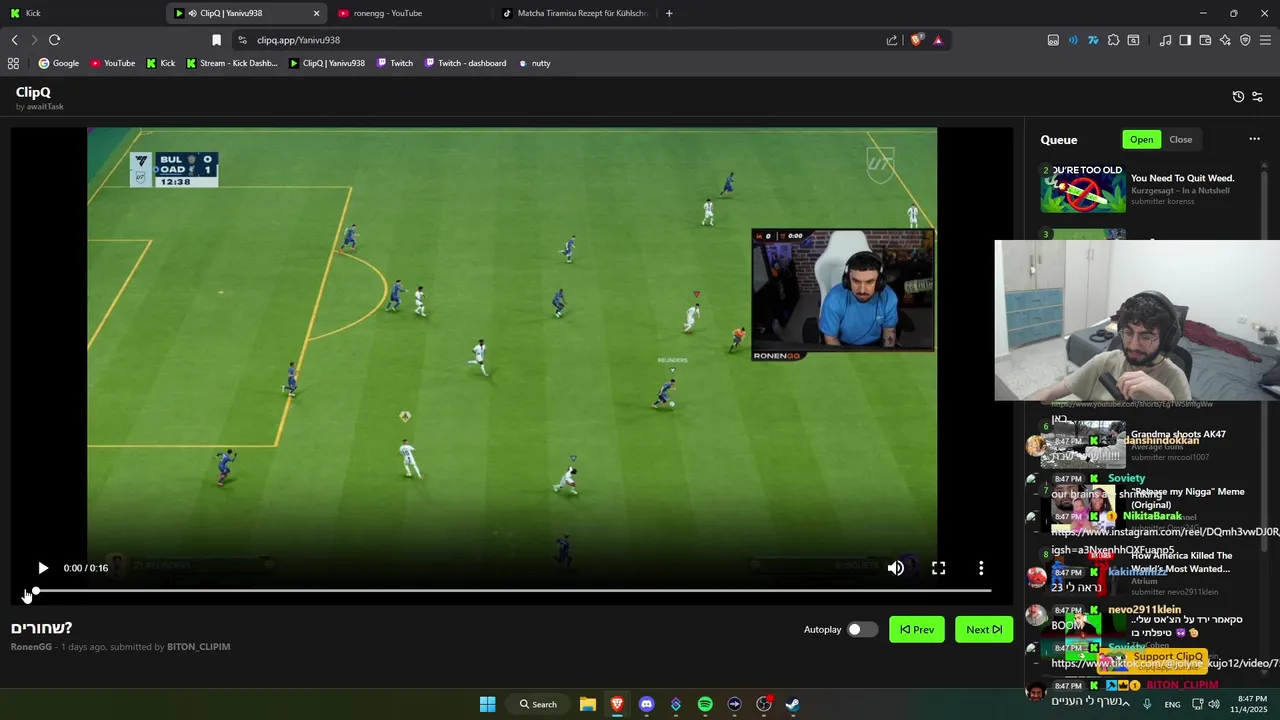Open OBS Studio from the taskbar

(764, 704)
